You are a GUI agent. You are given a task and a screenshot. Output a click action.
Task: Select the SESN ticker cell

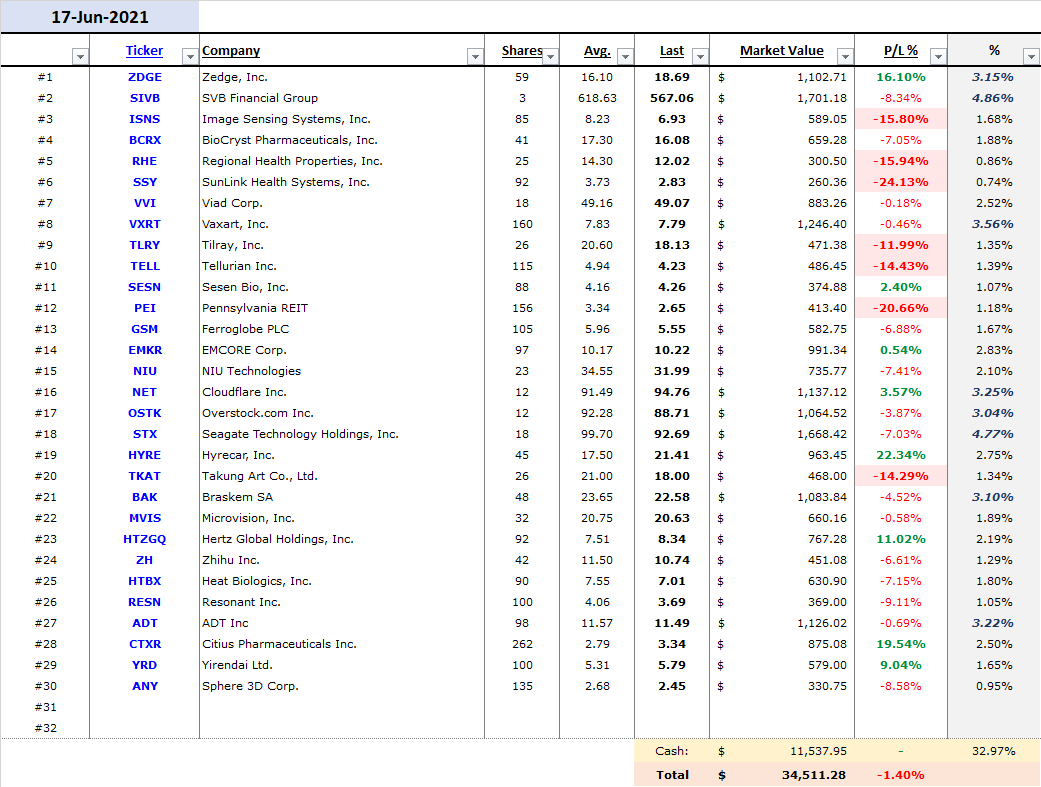145,288
